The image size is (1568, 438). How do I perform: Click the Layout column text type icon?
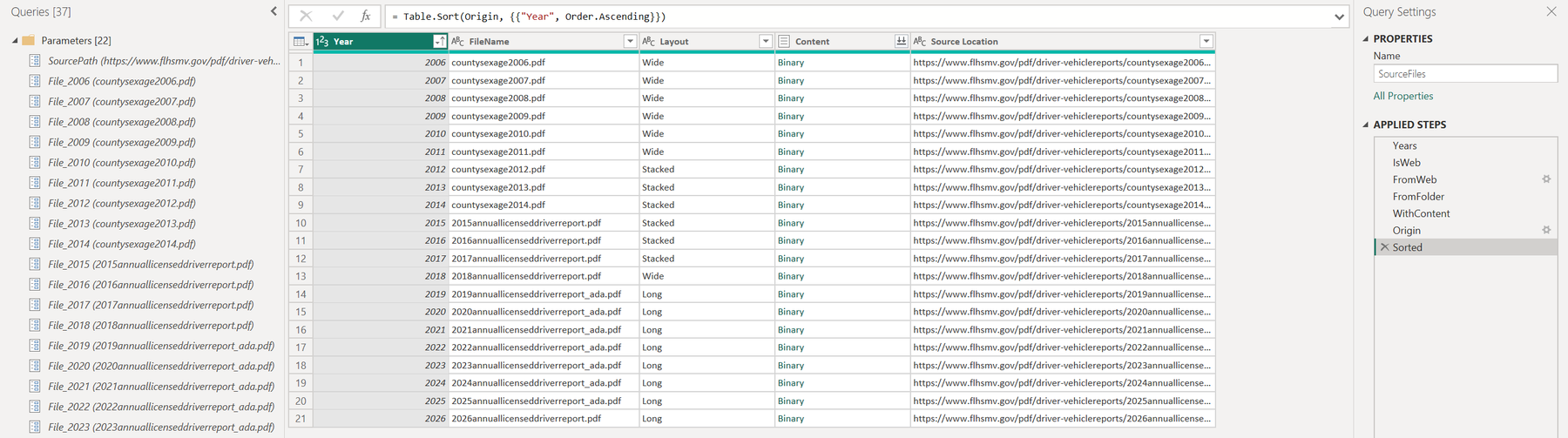[648, 41]
